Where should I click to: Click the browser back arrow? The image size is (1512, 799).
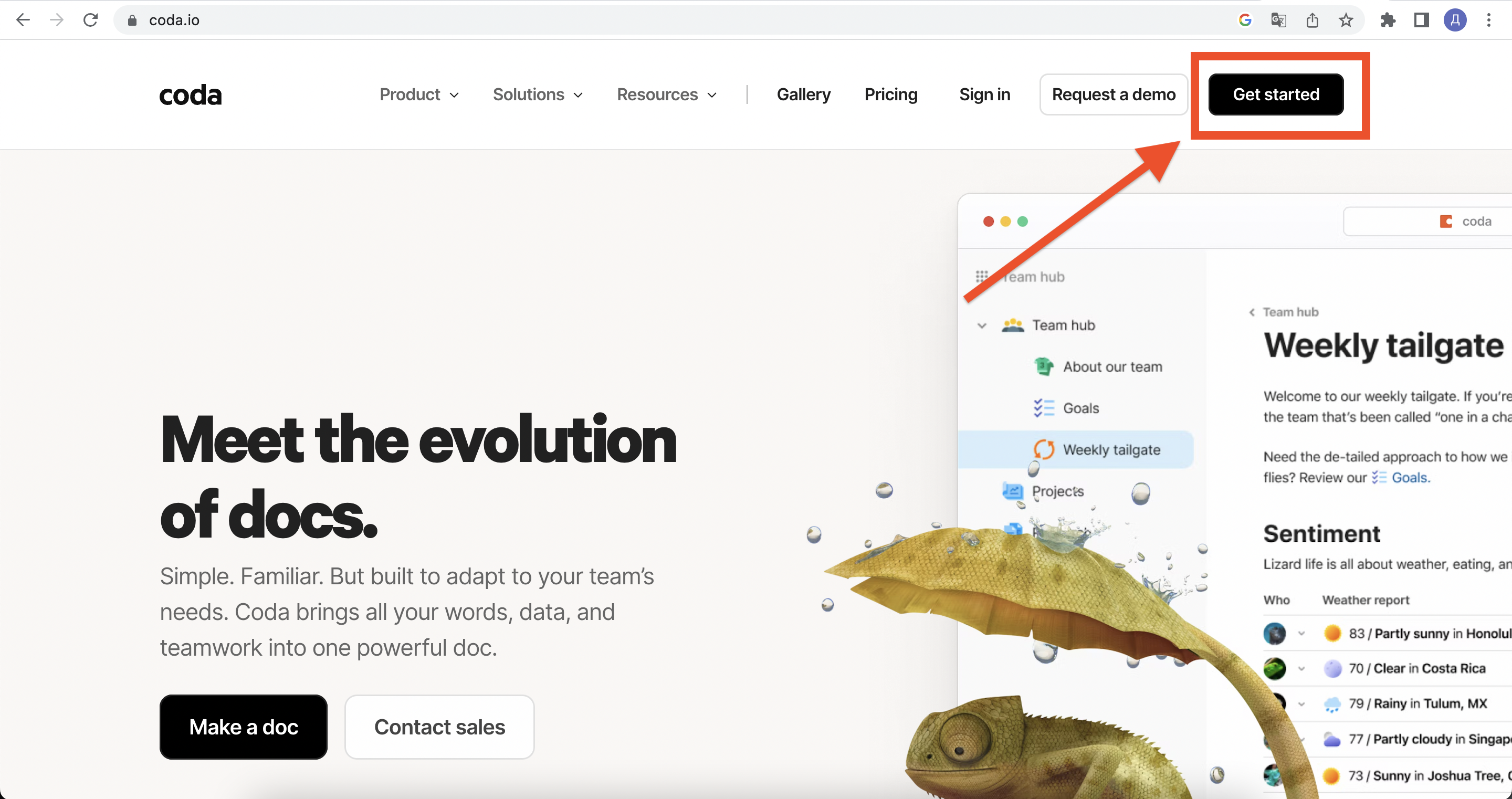[x=22, y=20]
